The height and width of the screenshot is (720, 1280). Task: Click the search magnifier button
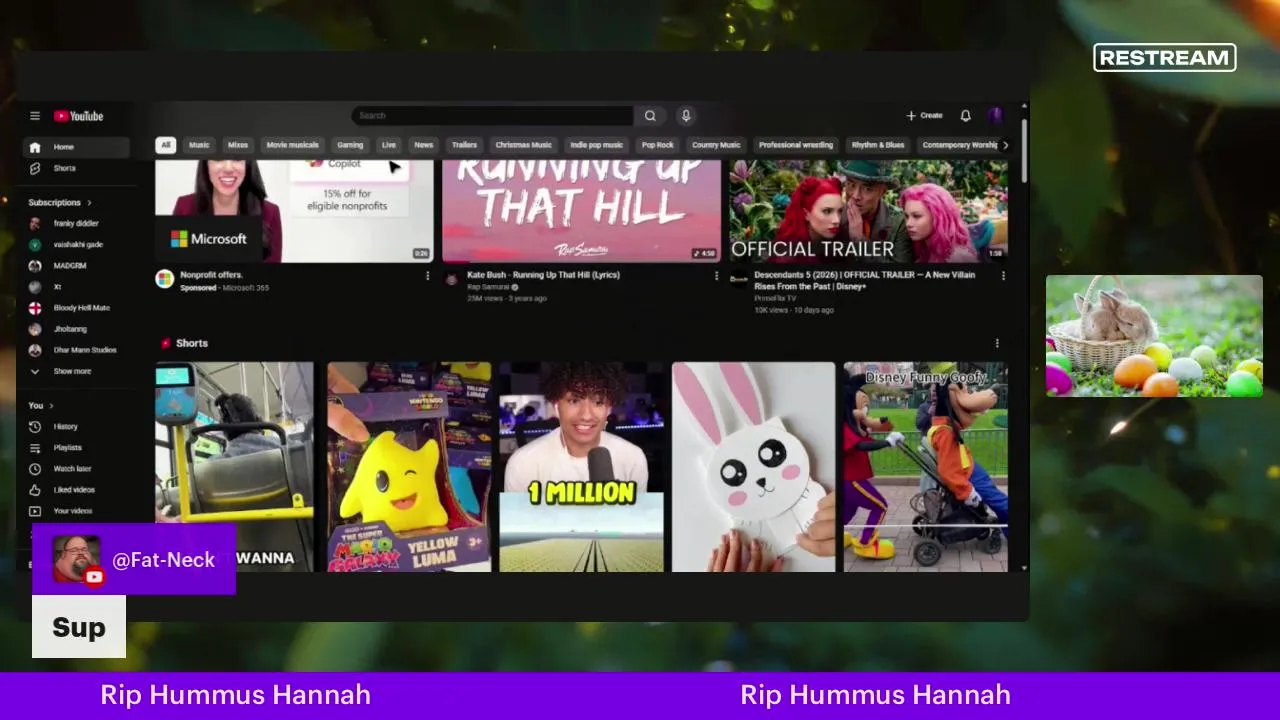pos(650,116)
